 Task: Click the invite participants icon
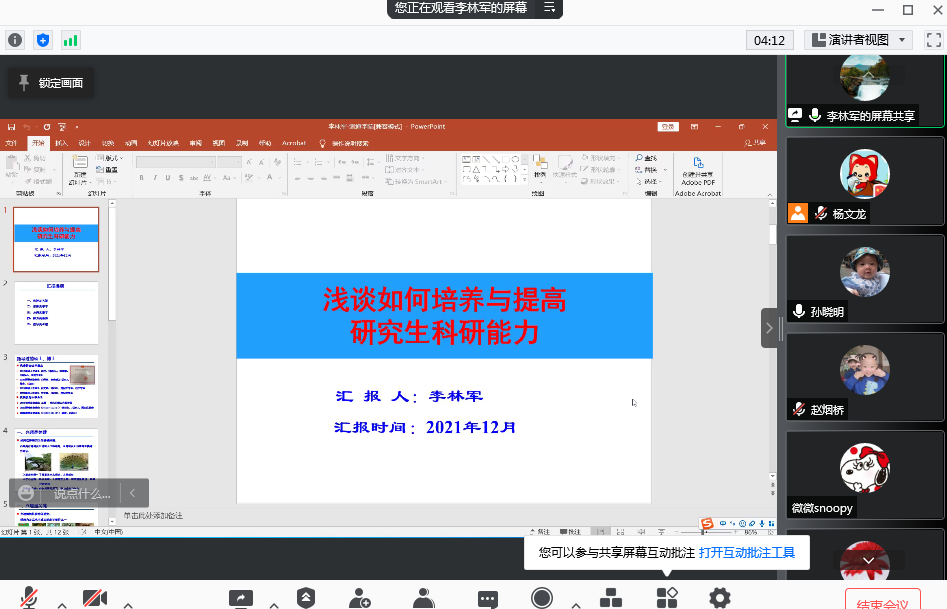coord(360,598)
